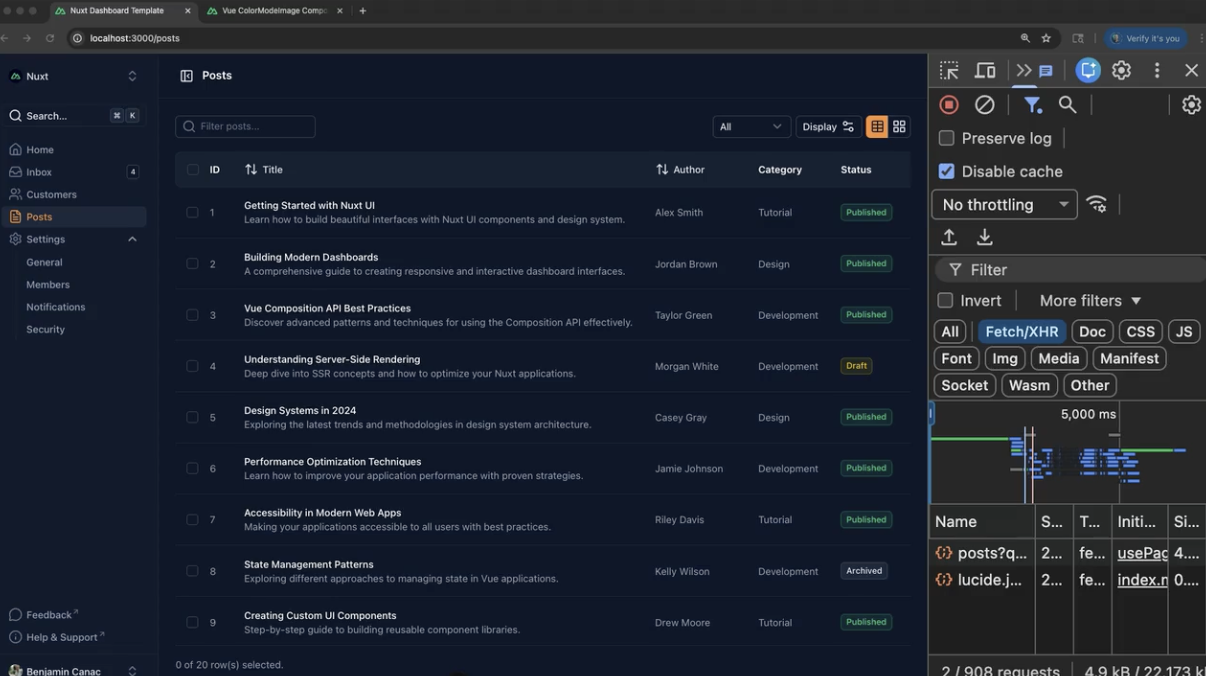1206x676 pixels.
Task: Stop recording the network log
Action: [x=949, y=104]
